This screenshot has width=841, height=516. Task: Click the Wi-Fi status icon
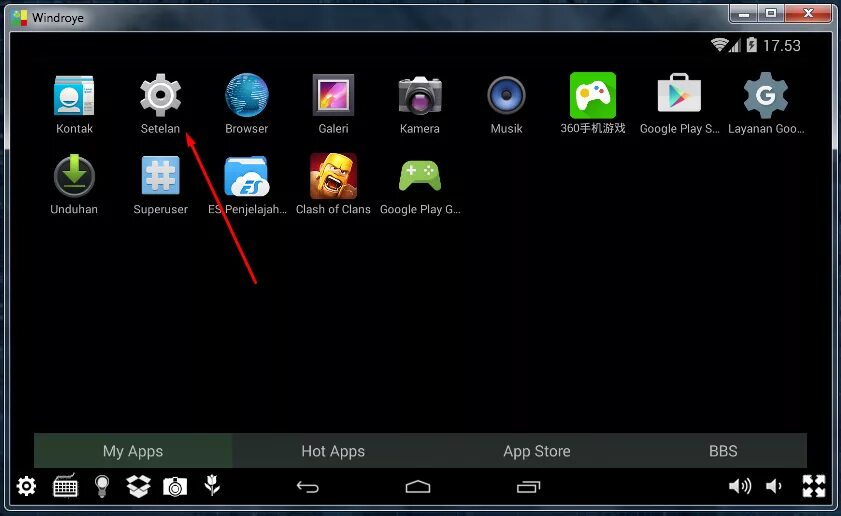(719, 45)
